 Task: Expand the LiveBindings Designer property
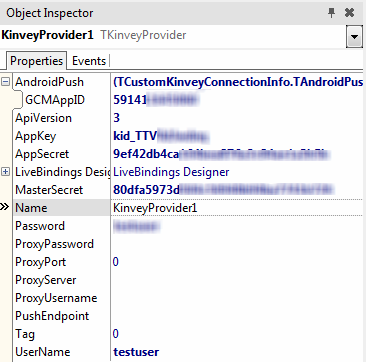point(5,172)
